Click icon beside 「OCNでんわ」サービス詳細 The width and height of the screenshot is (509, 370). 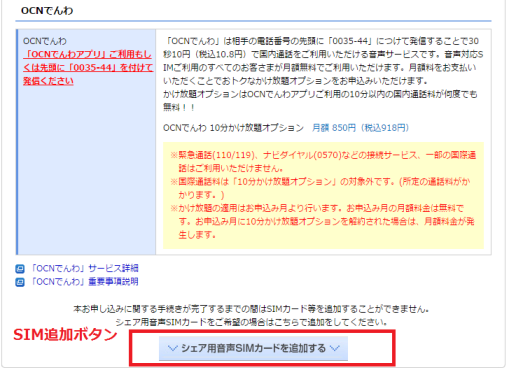(x=20, y=269)
